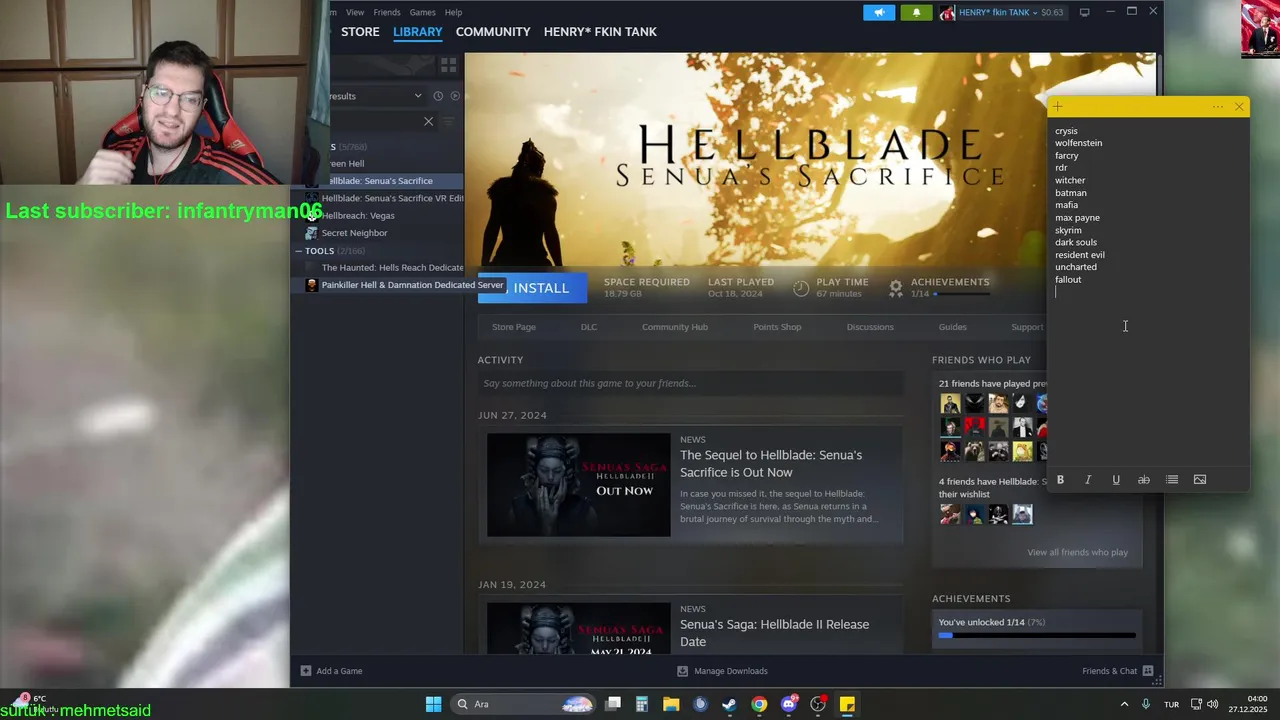Open Discord from taskbar
Viewport: 1280px width, 720px height.
tap(789, 704)
